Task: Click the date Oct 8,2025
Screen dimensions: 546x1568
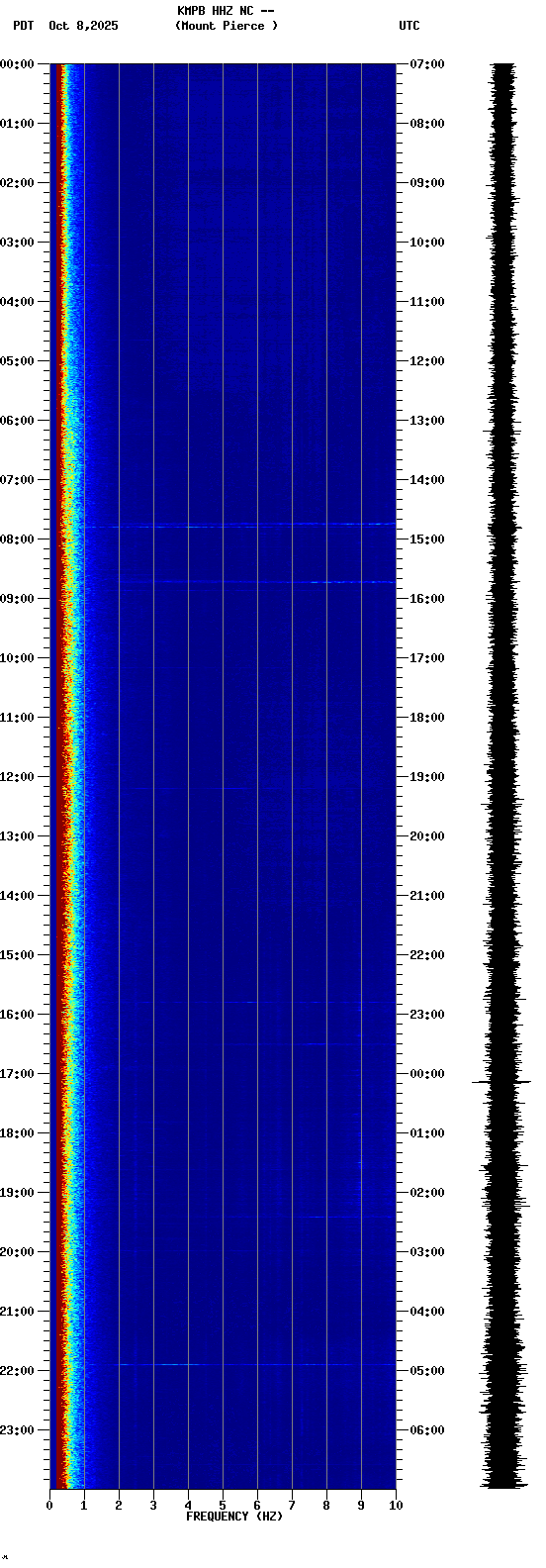Action: [83, 26]
